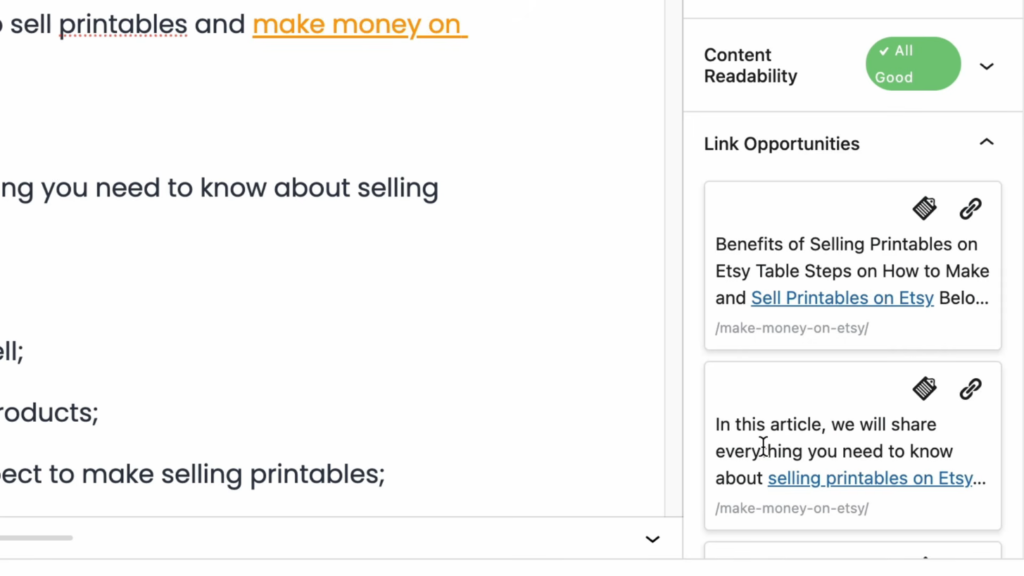
Task: Click the 'Sell Printables on Etsy' anchor link
Action: (x=842, y=298)
